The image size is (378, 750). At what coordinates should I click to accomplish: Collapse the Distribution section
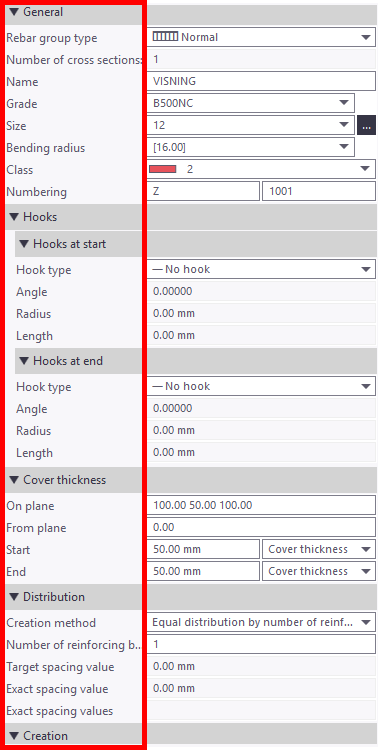click(14, 597)
